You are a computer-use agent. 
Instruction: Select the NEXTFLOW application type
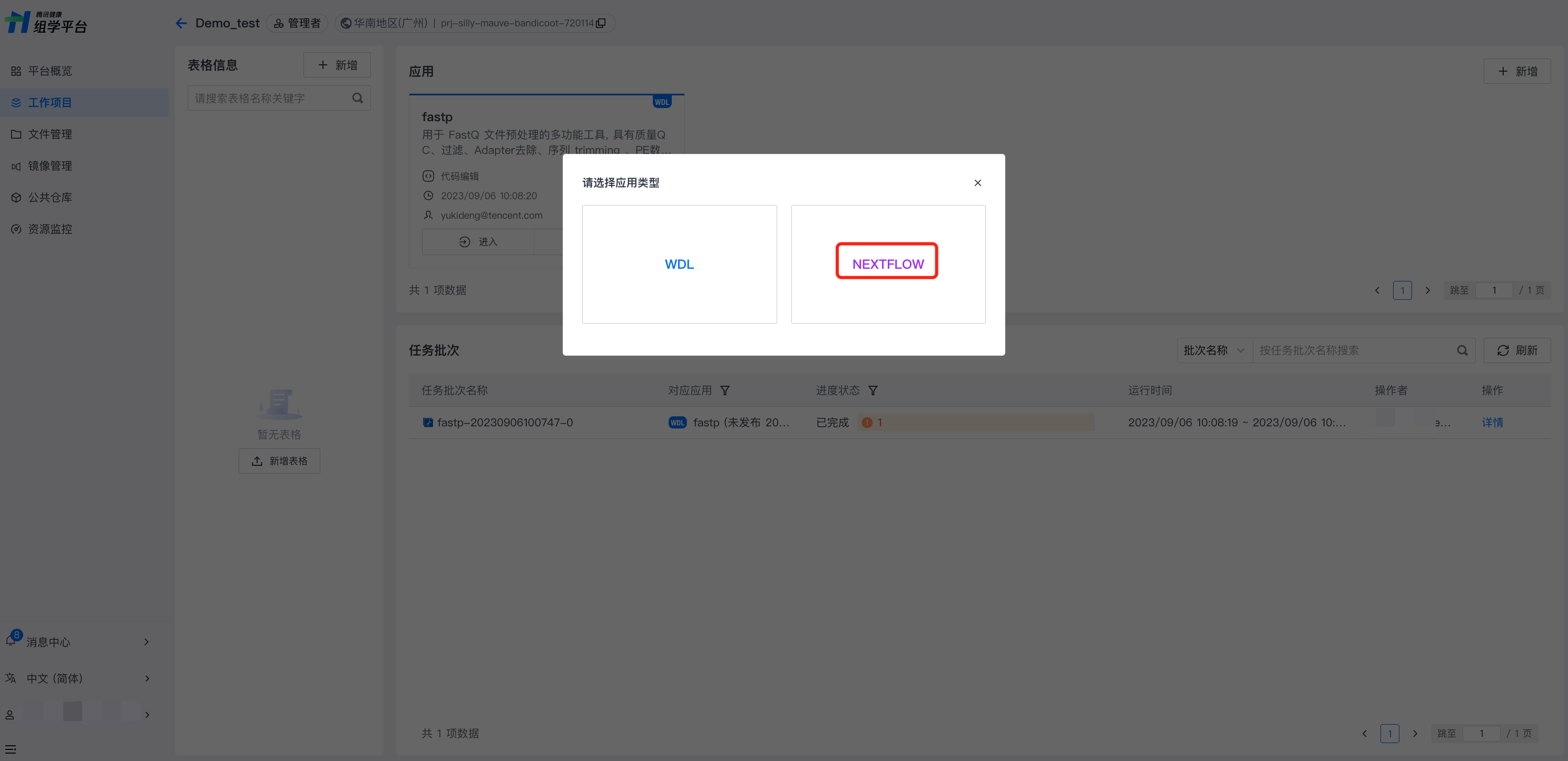point(887,264)
